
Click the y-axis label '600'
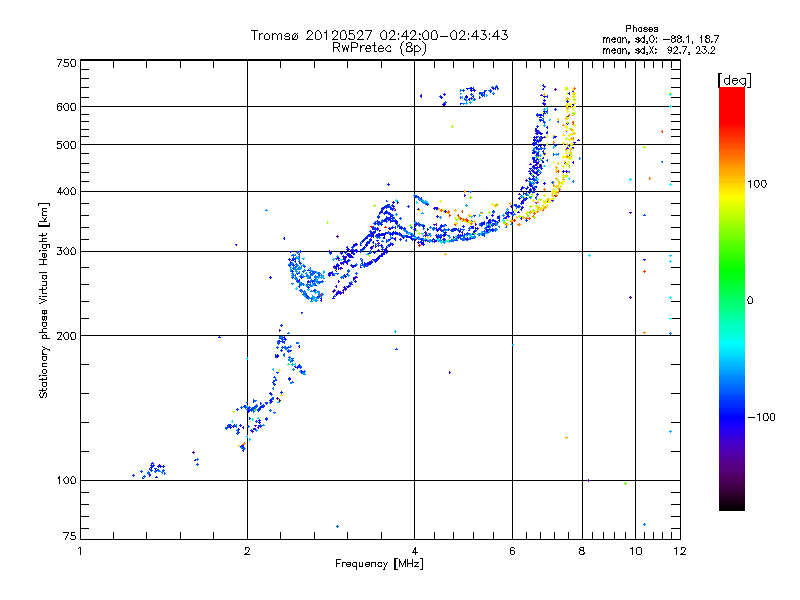66,107
